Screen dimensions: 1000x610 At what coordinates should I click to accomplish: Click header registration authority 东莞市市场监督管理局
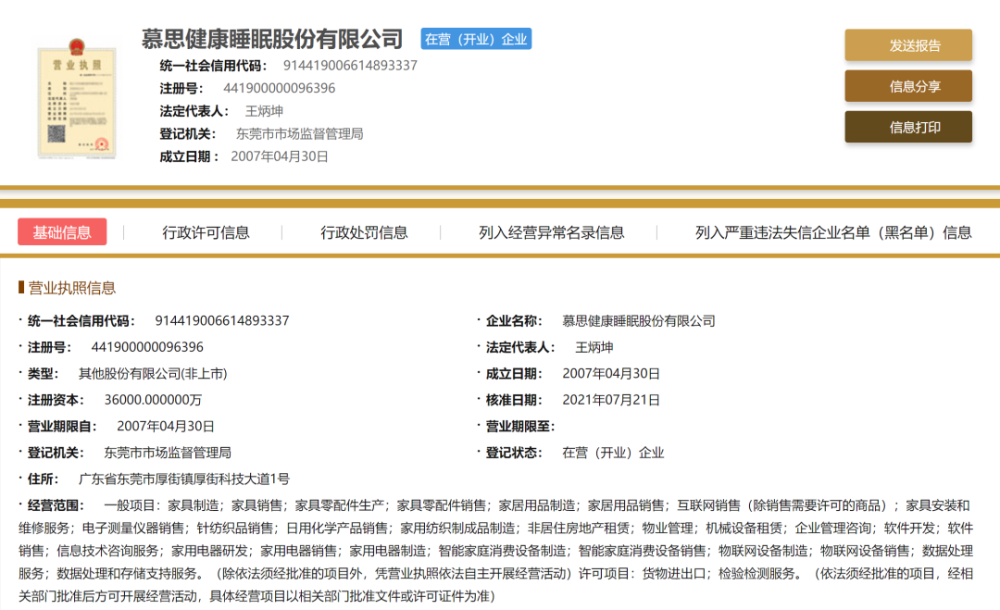[299, 133]
